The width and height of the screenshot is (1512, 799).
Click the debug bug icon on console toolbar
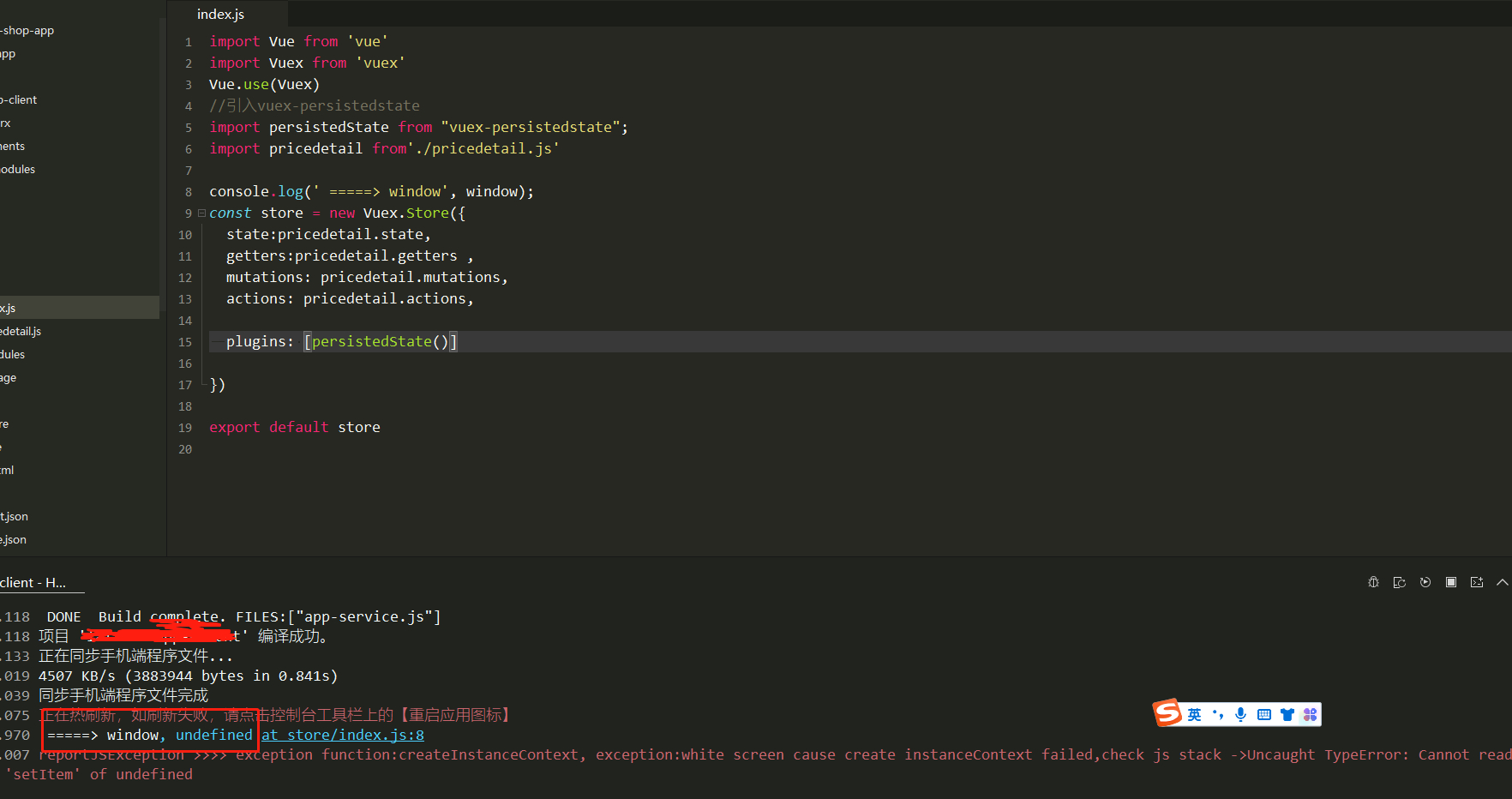1373,582
